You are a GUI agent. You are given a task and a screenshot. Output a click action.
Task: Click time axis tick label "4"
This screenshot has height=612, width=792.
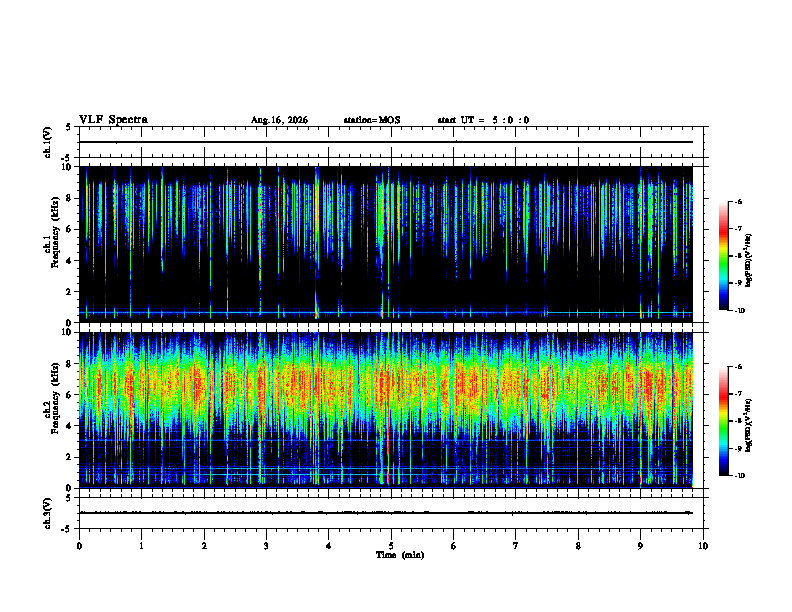tap(329, 546)
